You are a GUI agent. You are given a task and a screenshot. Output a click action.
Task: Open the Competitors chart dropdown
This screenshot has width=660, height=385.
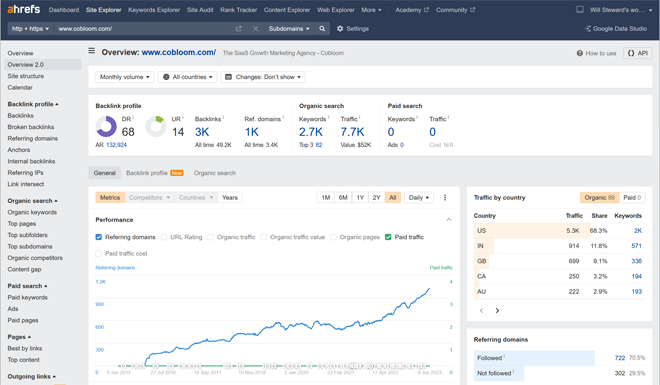coord(149,197)
